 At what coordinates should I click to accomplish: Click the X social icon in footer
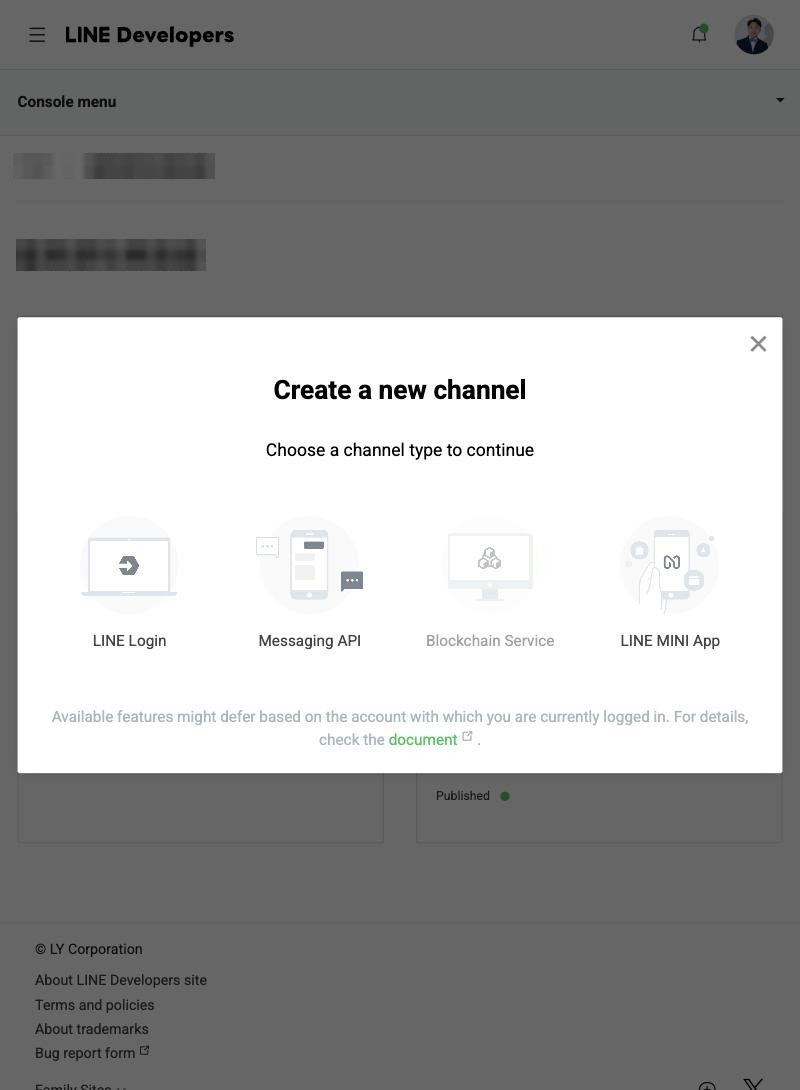753,1084
